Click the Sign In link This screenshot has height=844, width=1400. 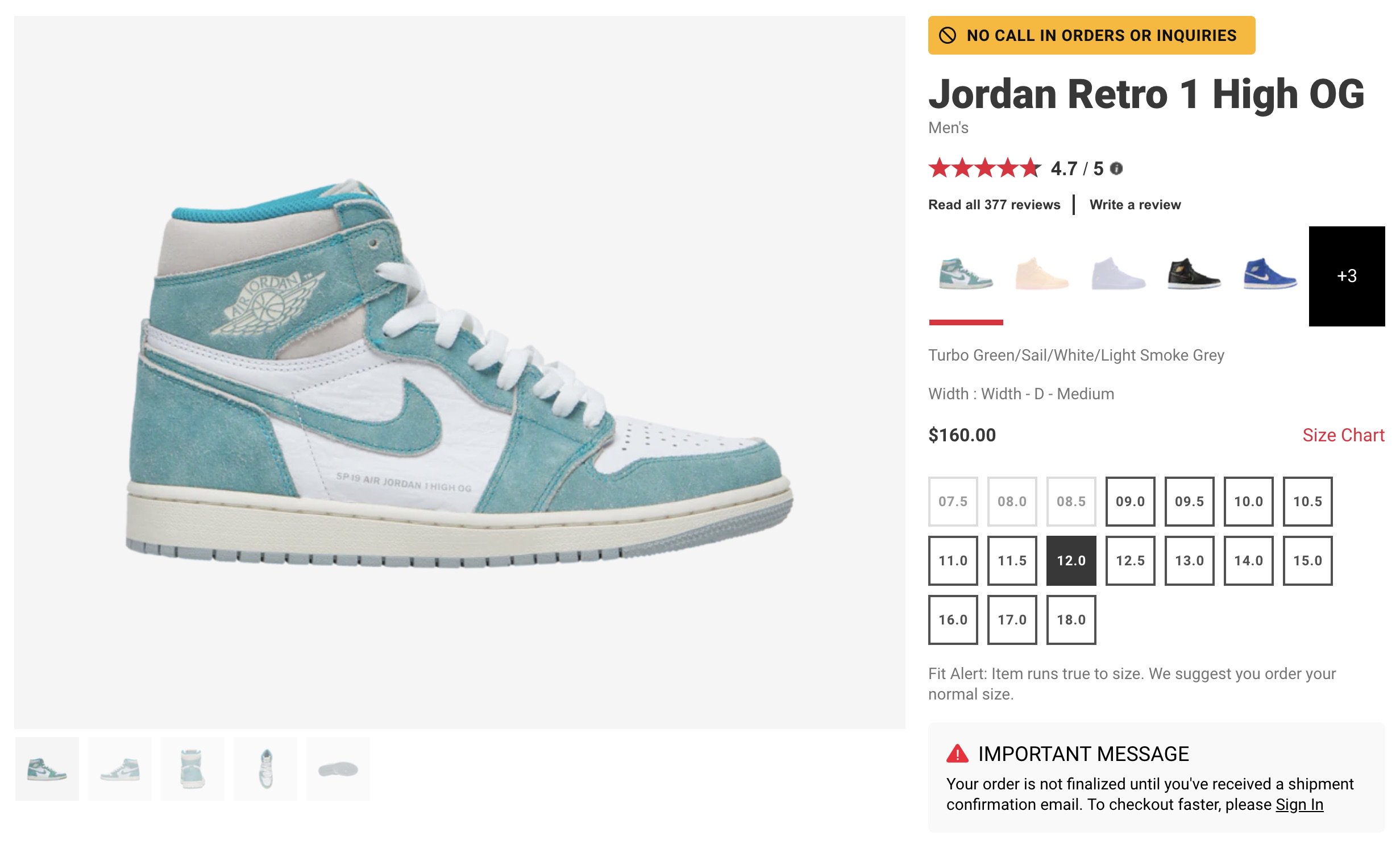[x=1299, y=804]
